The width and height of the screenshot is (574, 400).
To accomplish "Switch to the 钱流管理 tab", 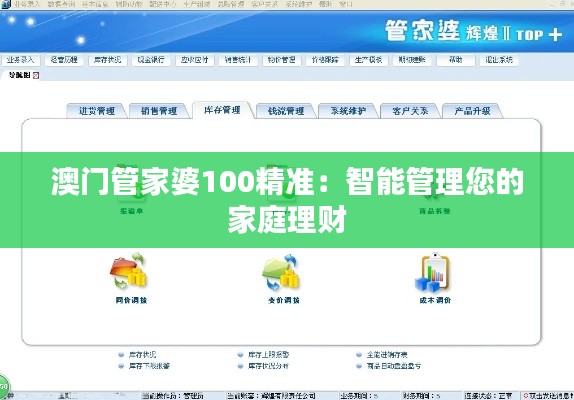I will click(x=286, y=111).
